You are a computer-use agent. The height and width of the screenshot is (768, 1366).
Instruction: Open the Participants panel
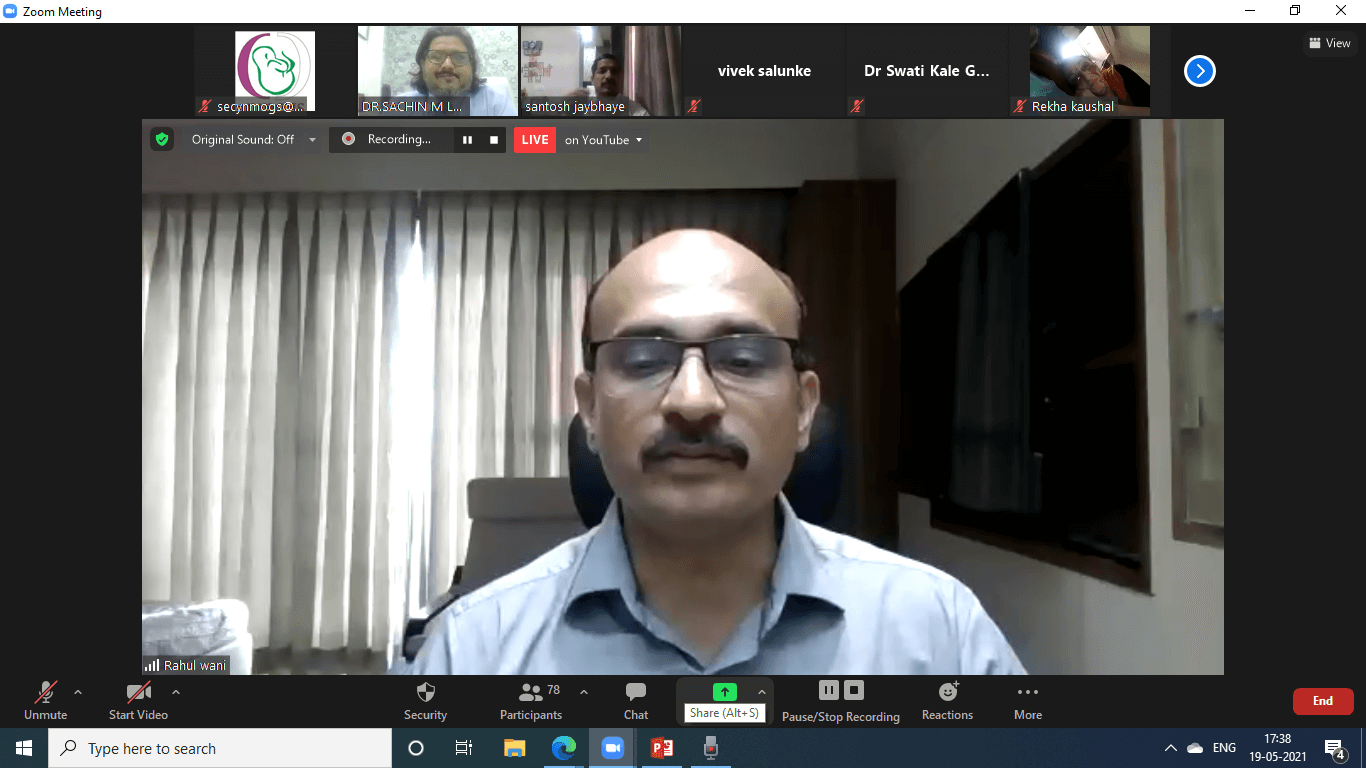[531, 692]
